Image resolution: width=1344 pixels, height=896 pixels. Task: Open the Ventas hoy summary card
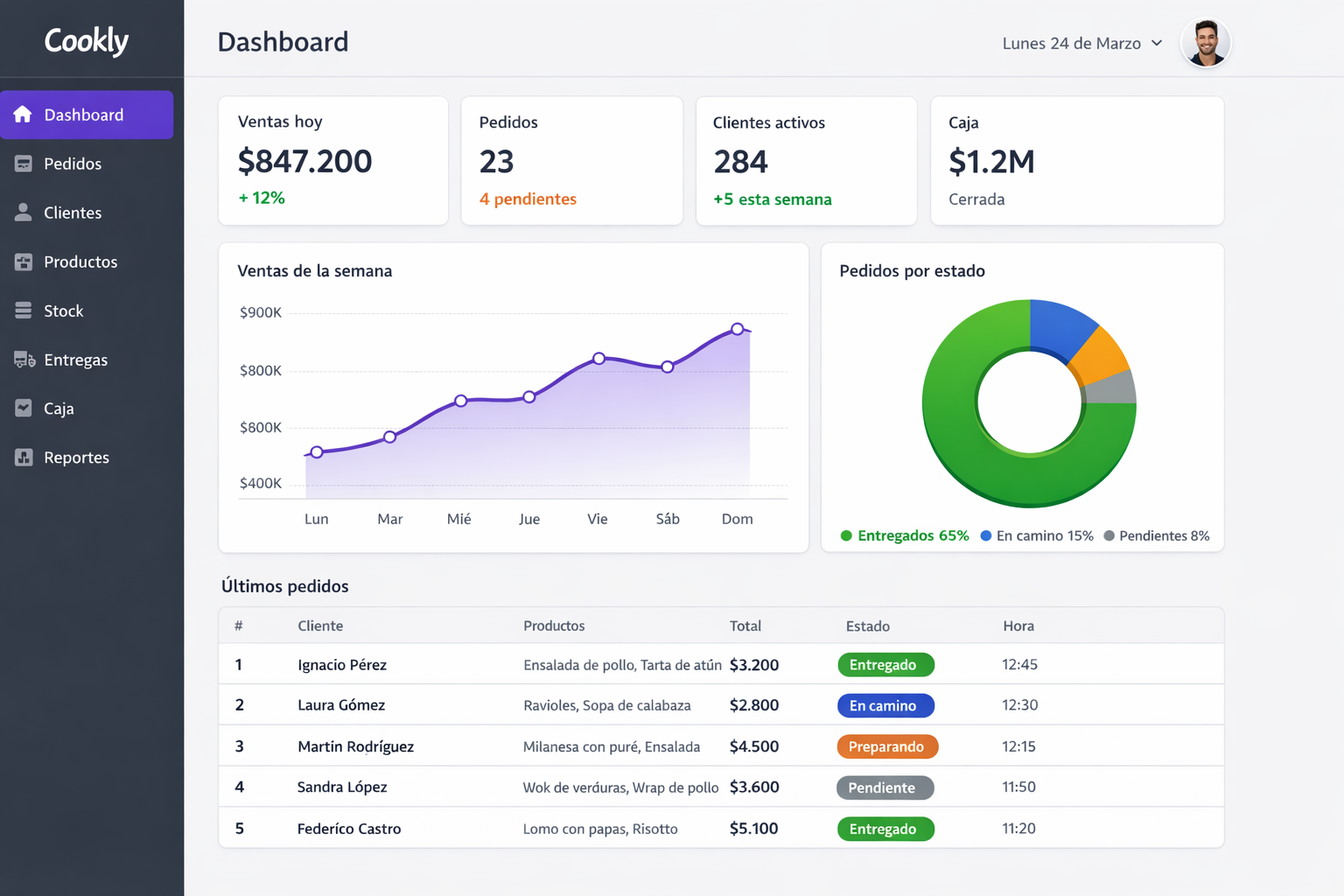pyautogui.click(x=332, y=161)
